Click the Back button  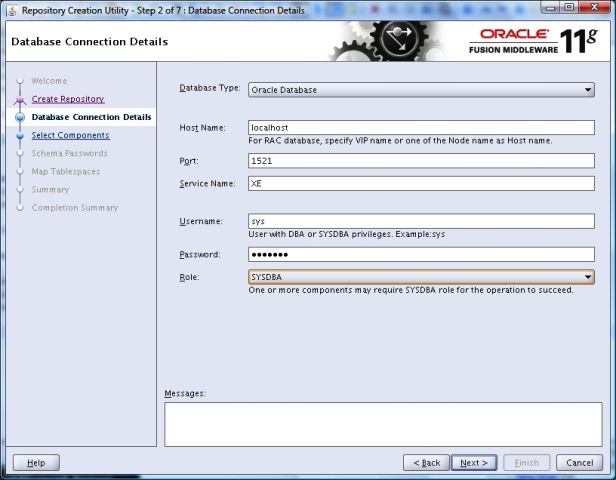(427, 463)
